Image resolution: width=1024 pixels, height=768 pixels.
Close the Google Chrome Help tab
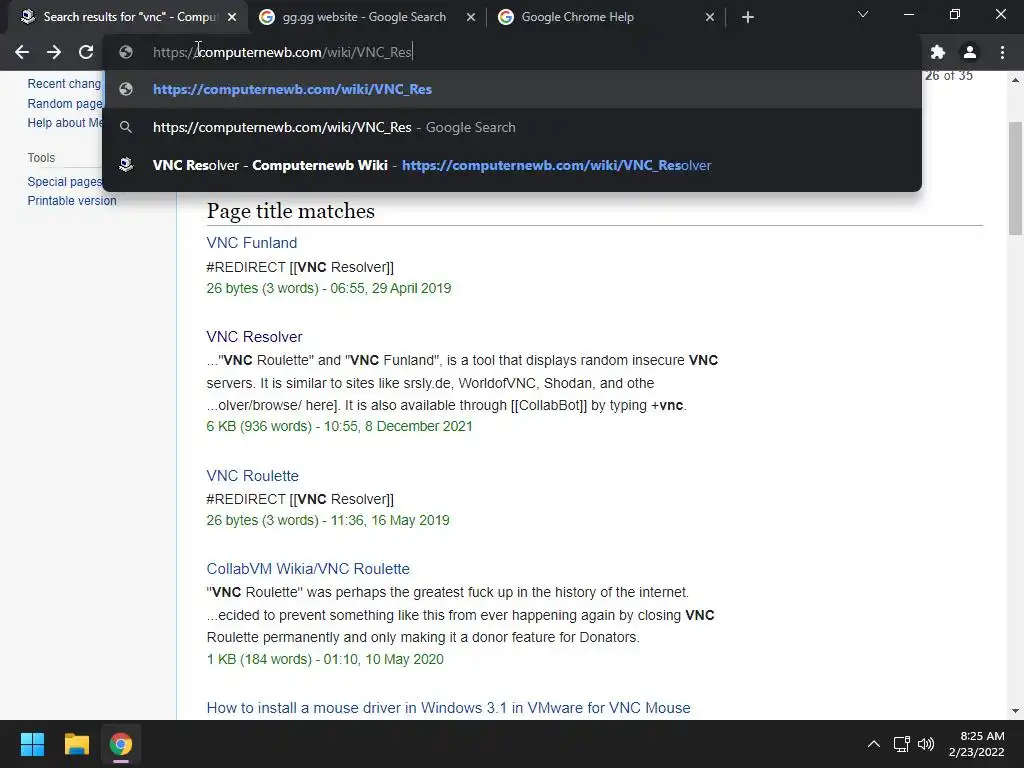click(x=710, y=17)
